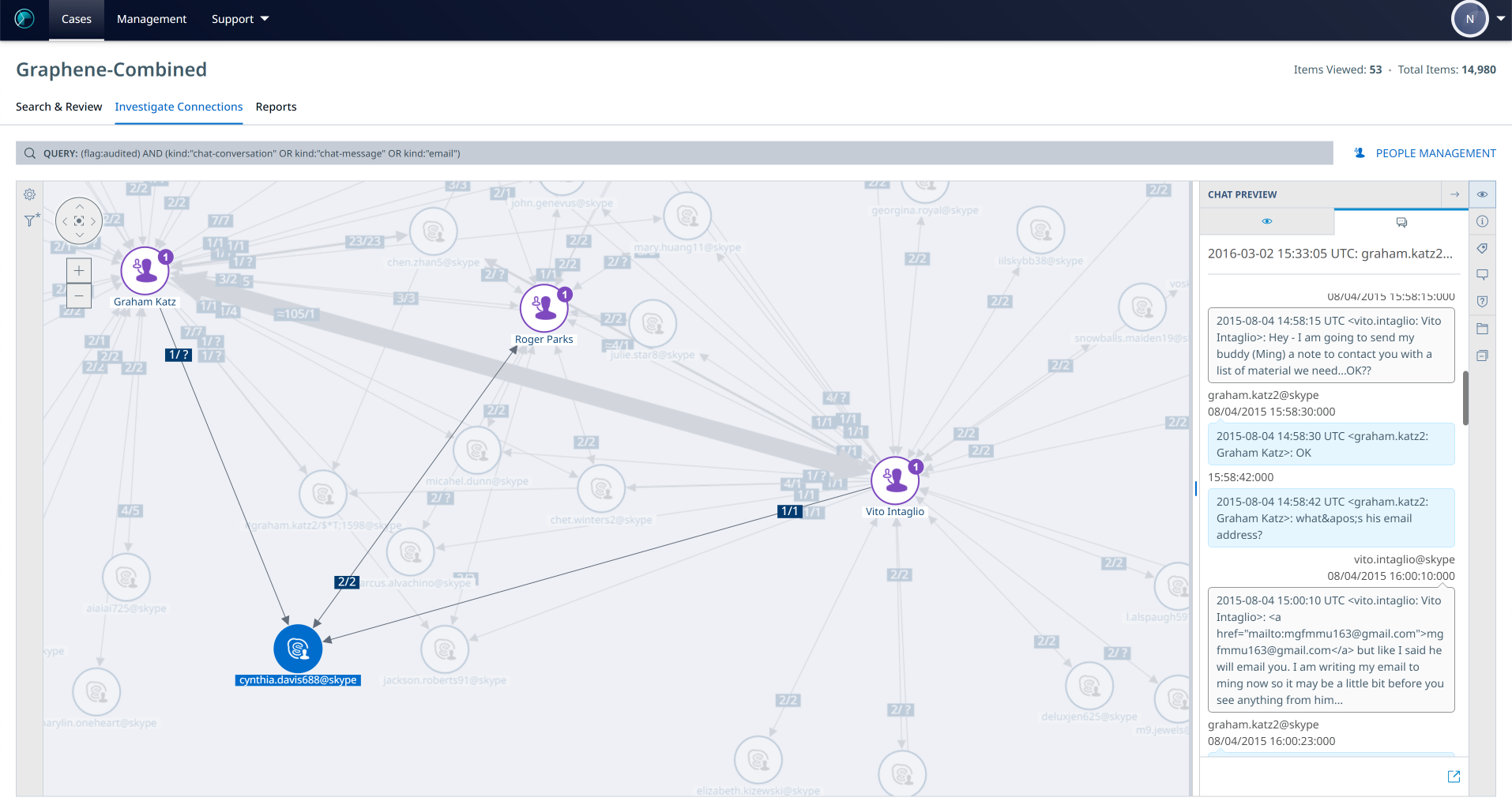This screenshot has width=1512, height=809.
Task: Open the graph filter funnel icon
Action: [x=31, y=221]
